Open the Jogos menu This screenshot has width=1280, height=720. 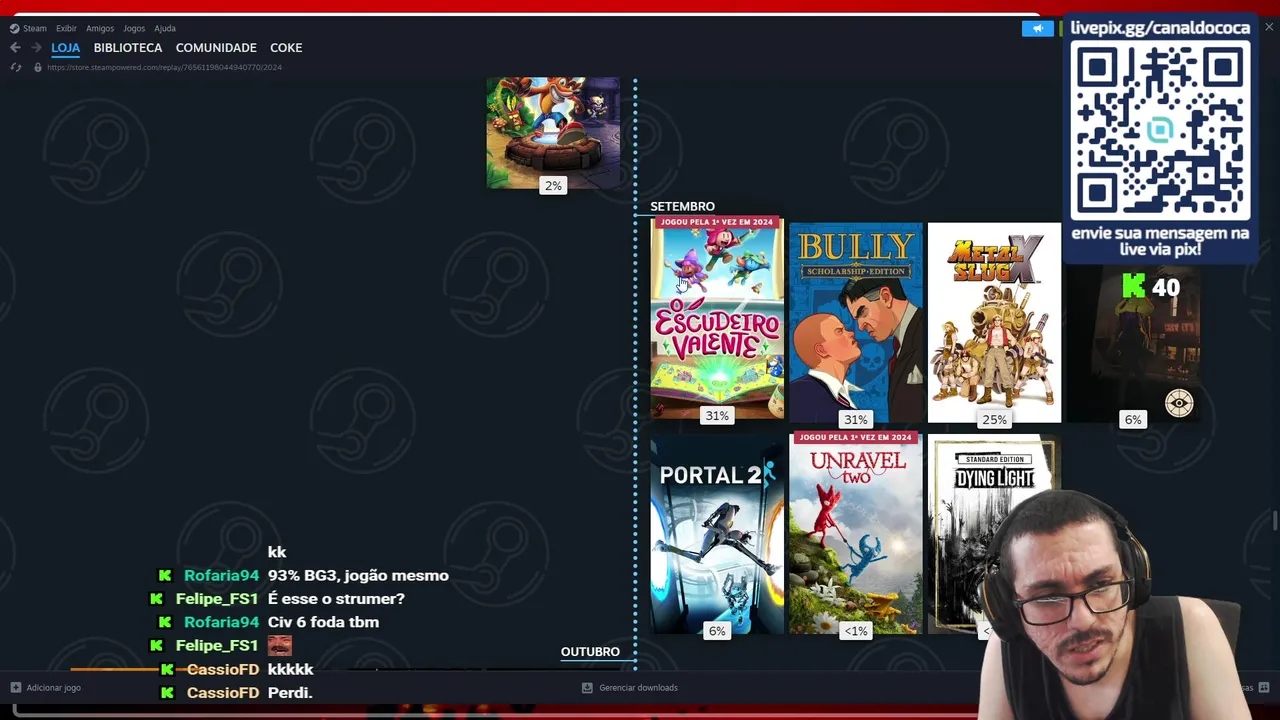tap(134, 28)
